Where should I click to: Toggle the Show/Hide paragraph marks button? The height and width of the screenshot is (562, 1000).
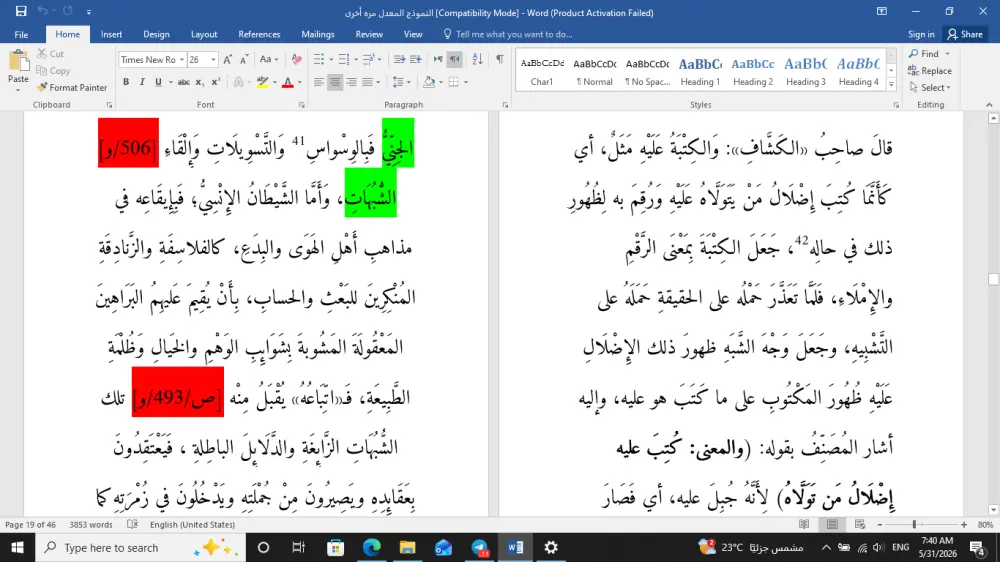pos(500,59)
